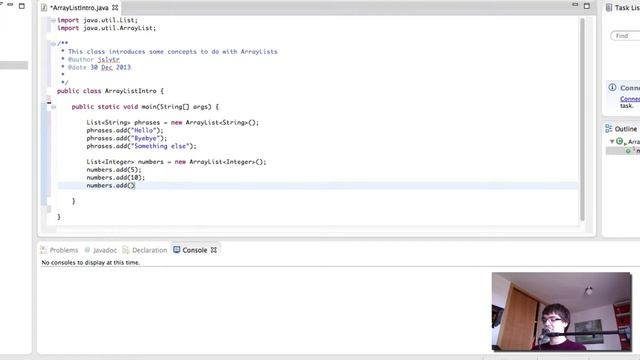
Task: Click the 'List<String> phrases' declaration line
Action: tap(172, 122)
